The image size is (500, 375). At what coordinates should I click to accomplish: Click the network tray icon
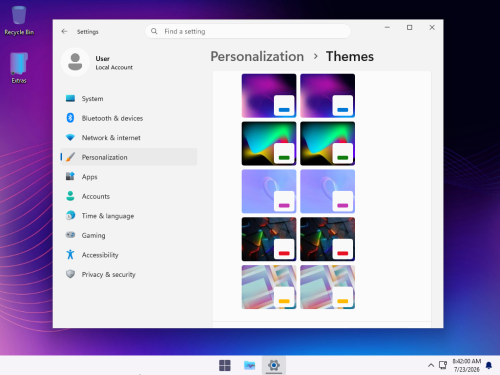click(x=443, y=365)
